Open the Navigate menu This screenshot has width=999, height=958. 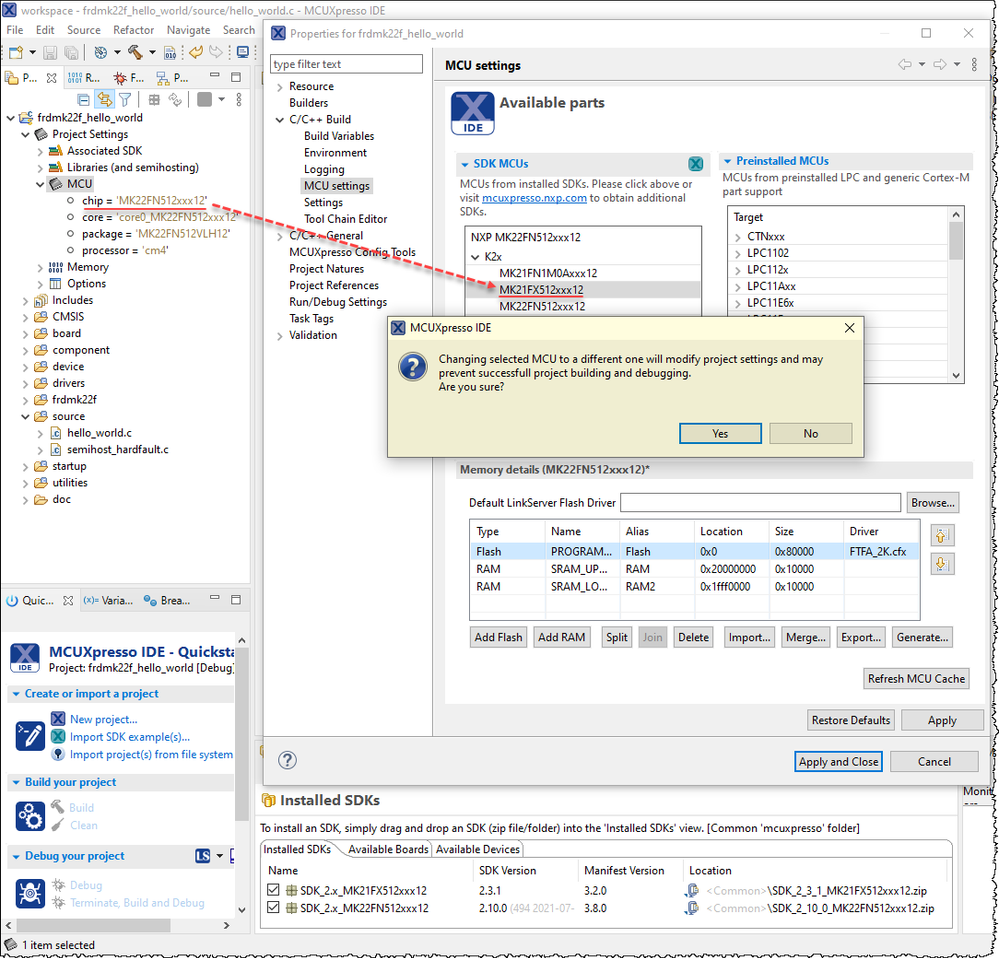188,30
